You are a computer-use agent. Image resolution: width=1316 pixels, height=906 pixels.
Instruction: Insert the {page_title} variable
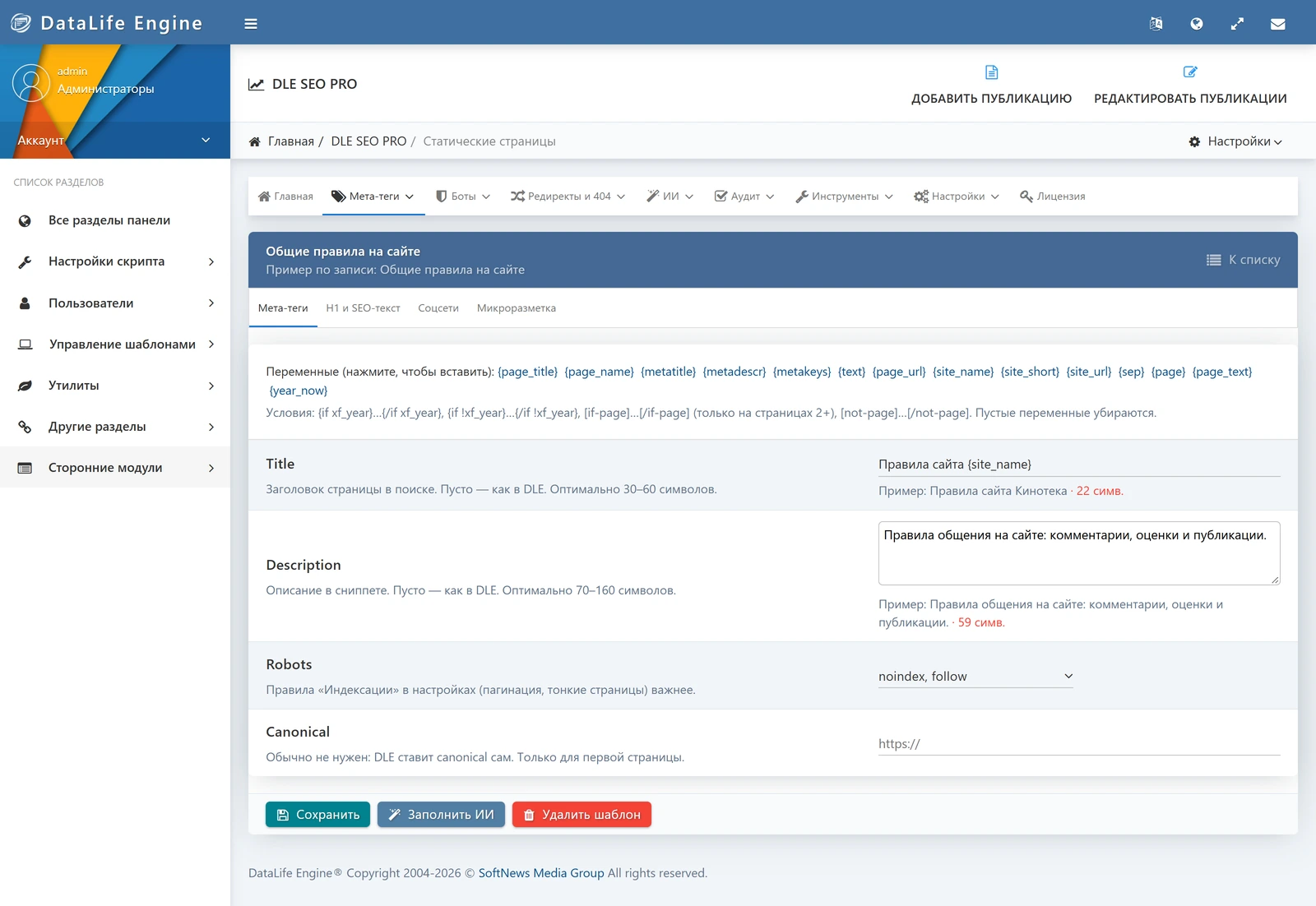point(528,372)
